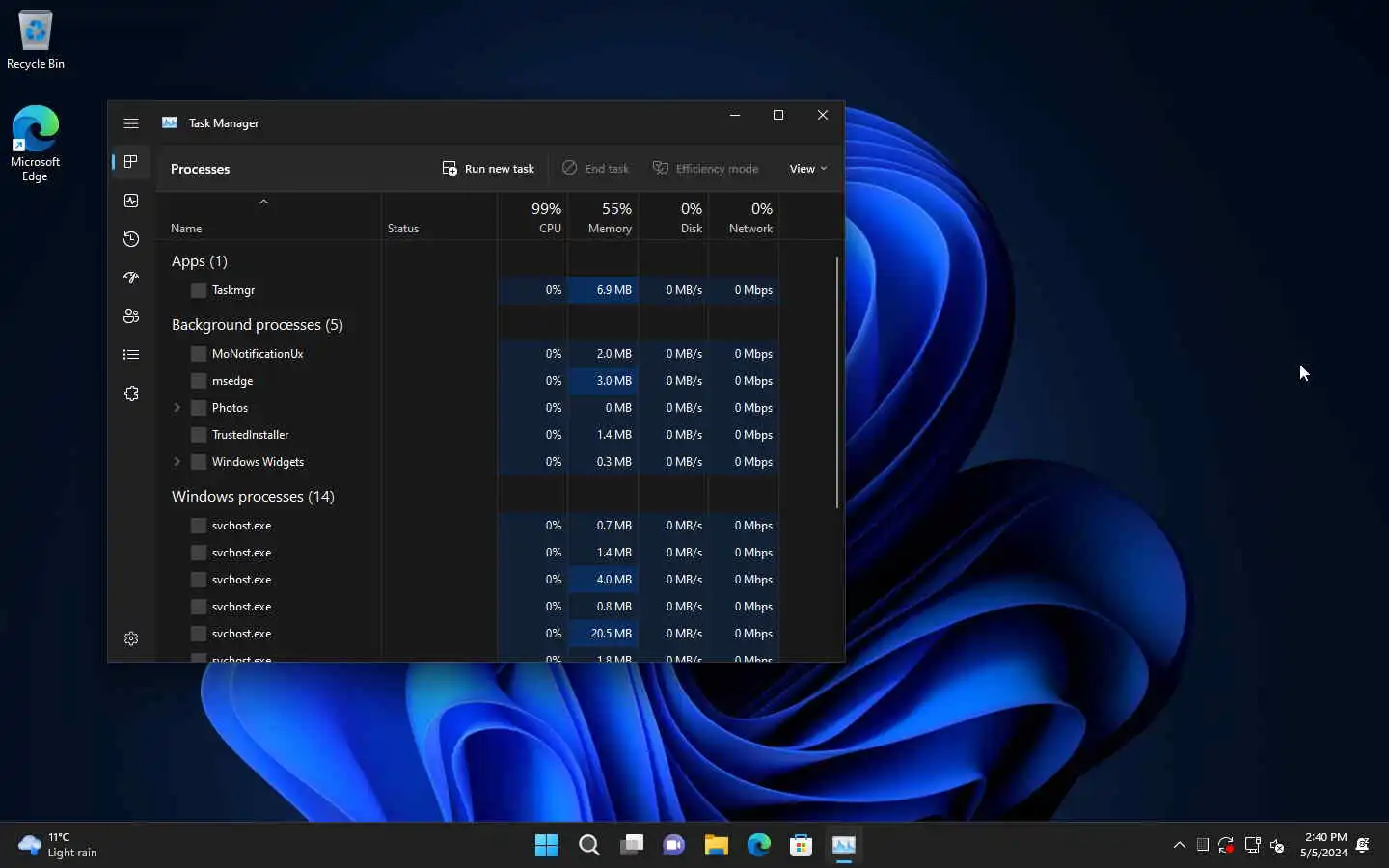
Task: Click the Windows Widgets process icon
Action: tap(199, 462)
